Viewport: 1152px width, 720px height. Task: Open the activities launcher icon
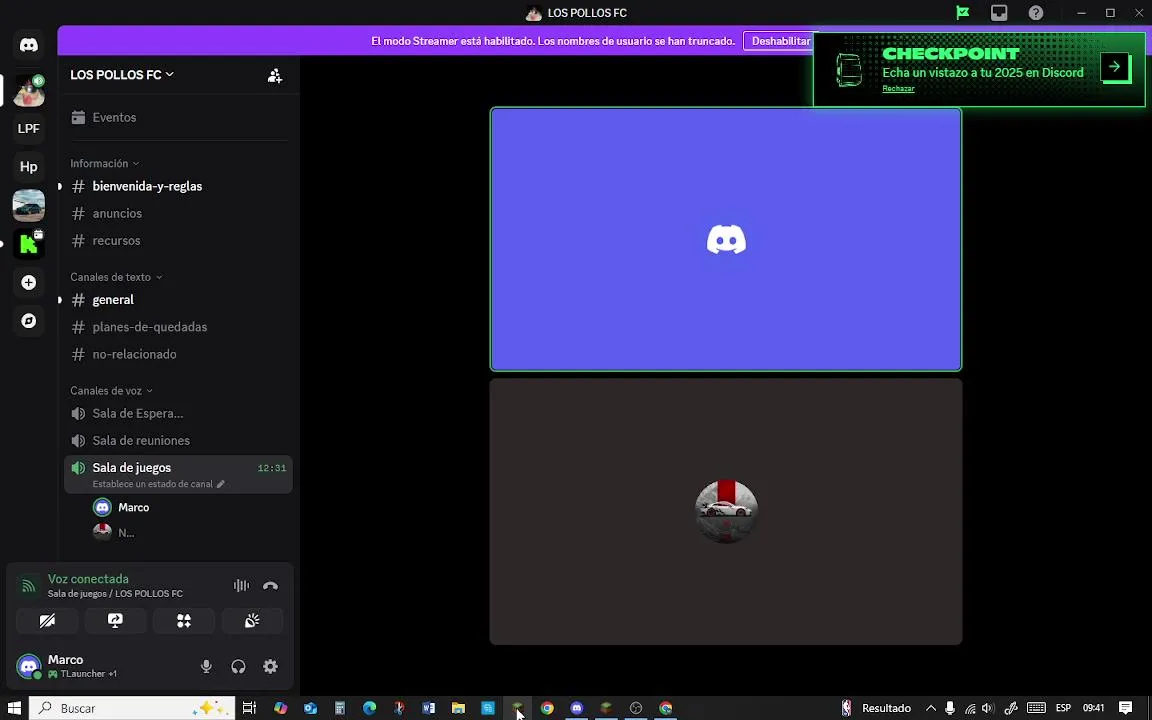184,621
